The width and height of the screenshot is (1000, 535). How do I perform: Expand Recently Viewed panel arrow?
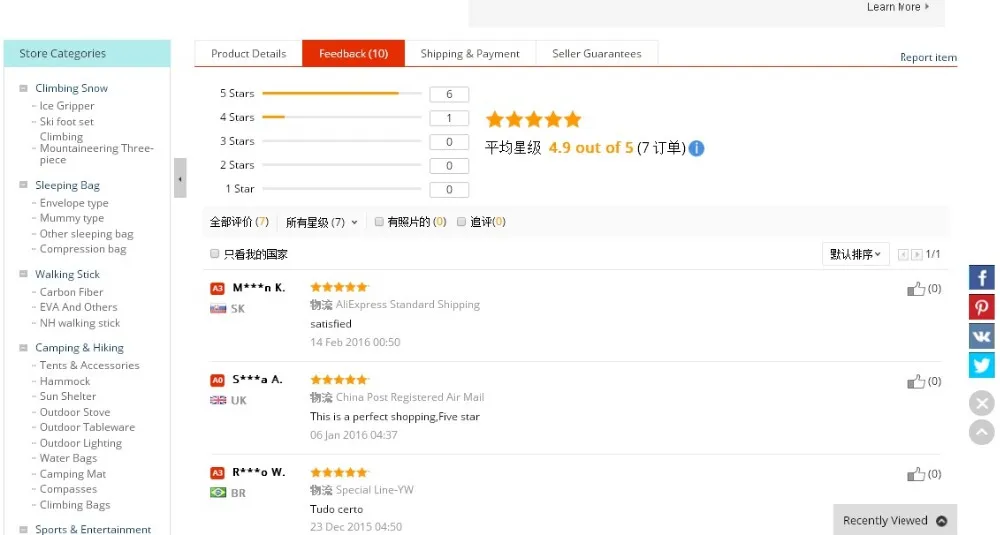[x=941, y=521]
